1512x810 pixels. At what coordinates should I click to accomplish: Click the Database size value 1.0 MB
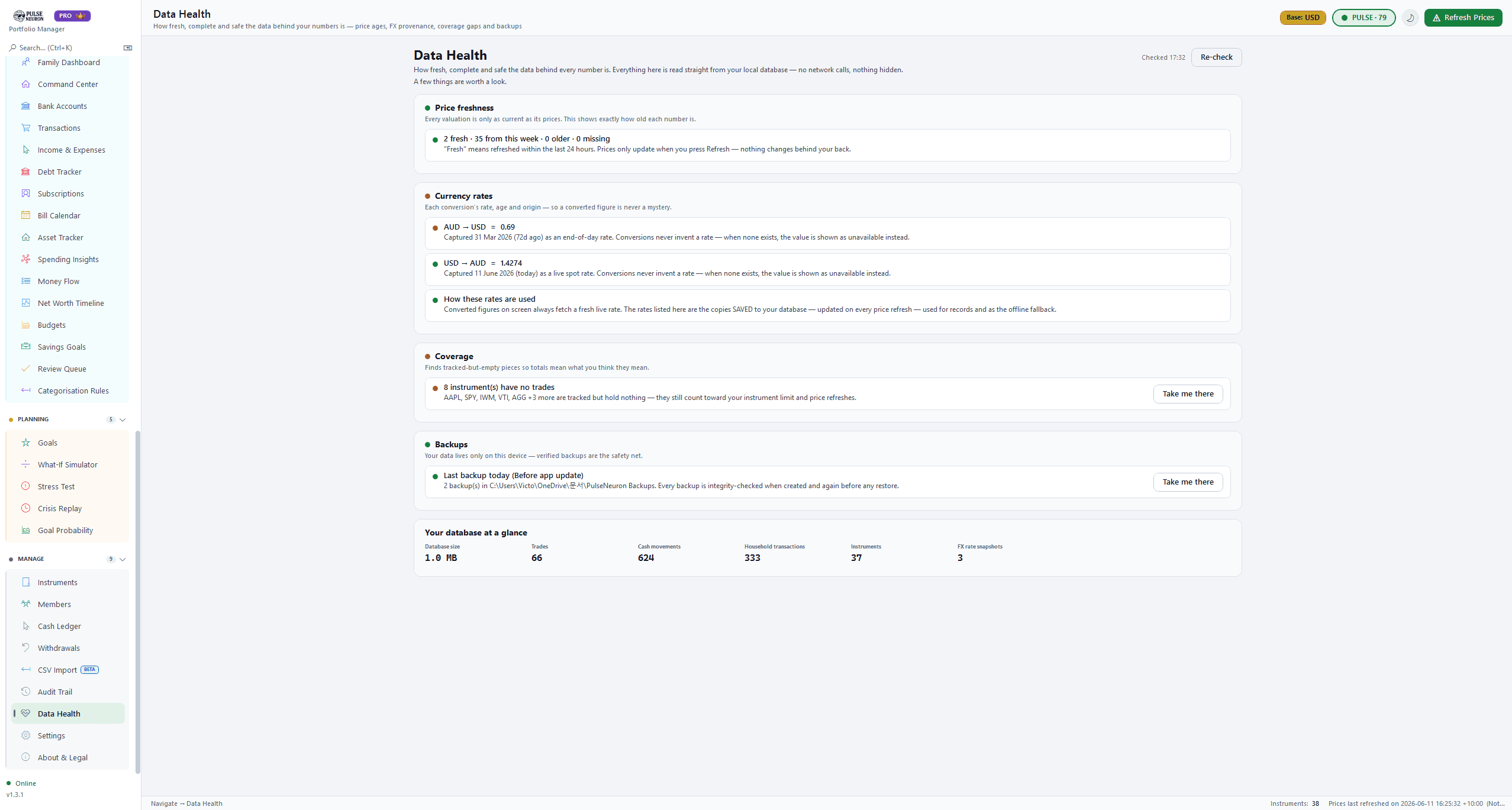click(x=441, y=558)
